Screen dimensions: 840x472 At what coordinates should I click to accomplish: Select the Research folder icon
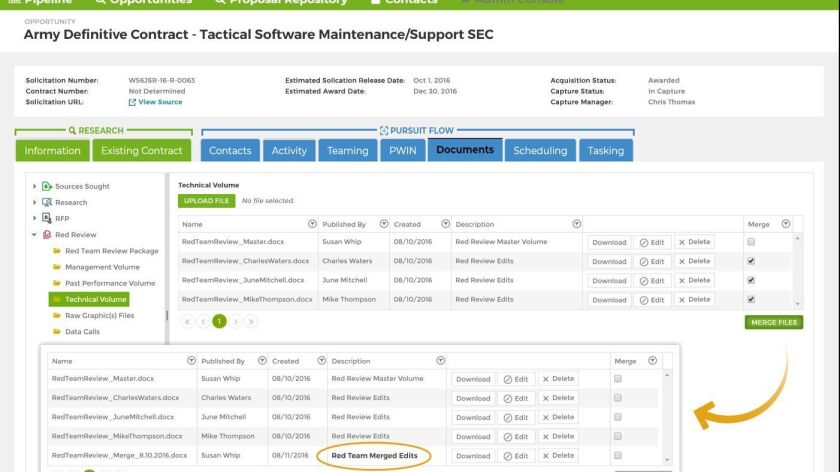point(47,203)
